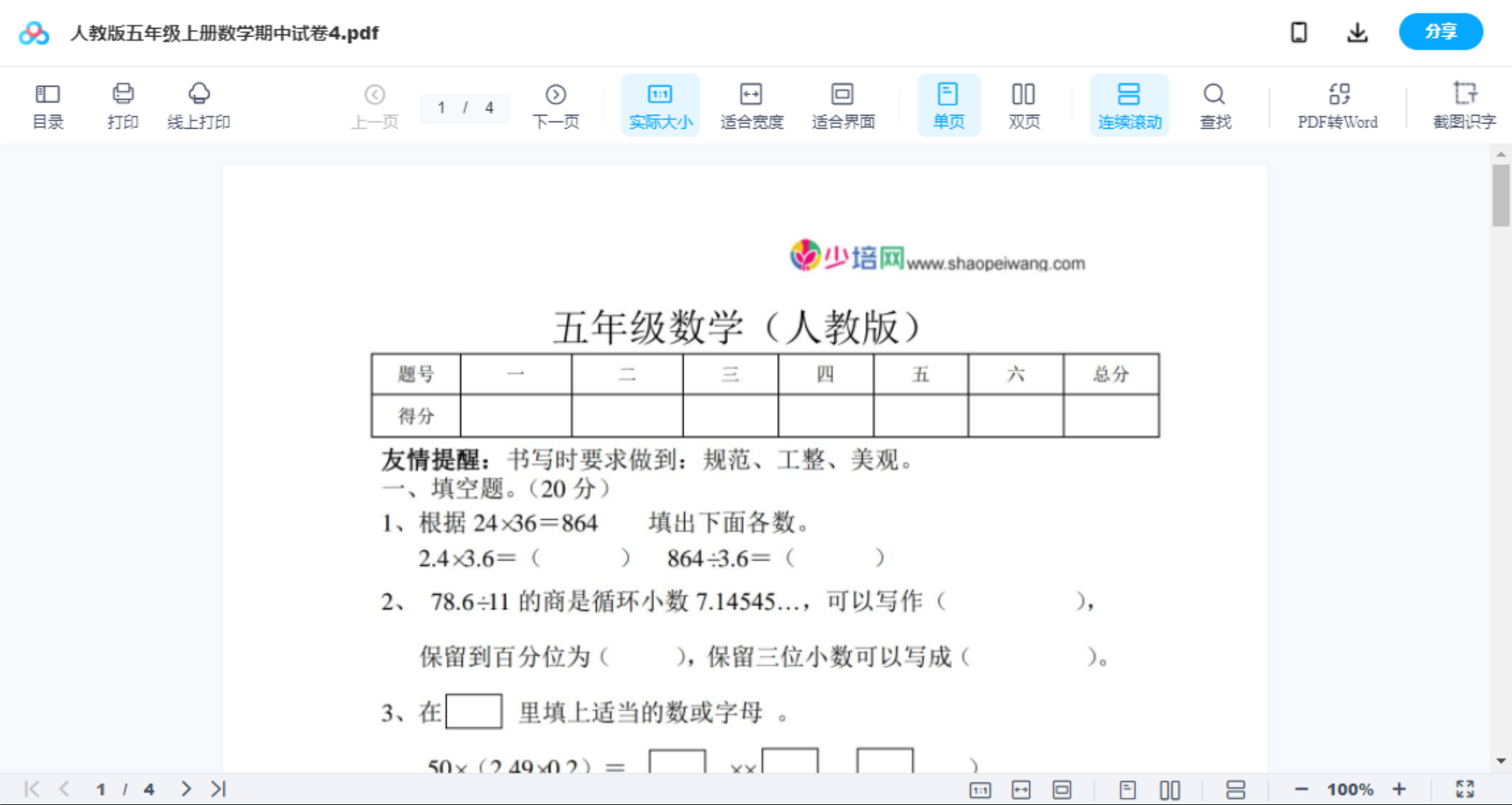Click the www.shaopeiwang.com link in document
The height and width of the screenshot is (805, 1512).
(x=996, y=263)
